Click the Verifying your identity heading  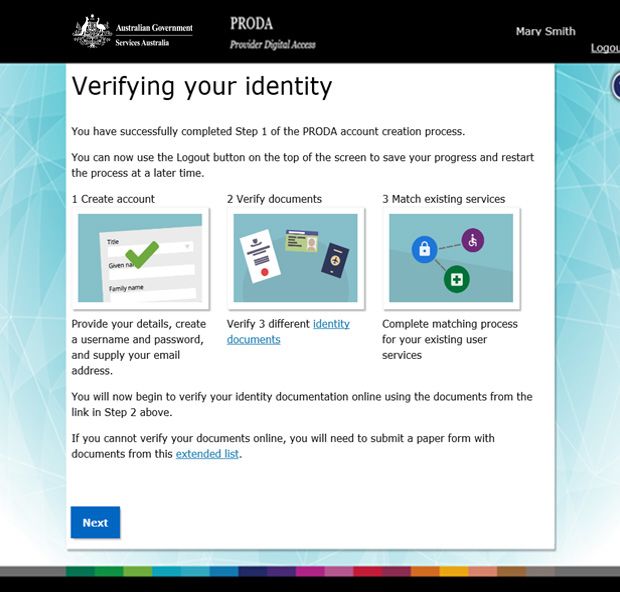[202, 87]
